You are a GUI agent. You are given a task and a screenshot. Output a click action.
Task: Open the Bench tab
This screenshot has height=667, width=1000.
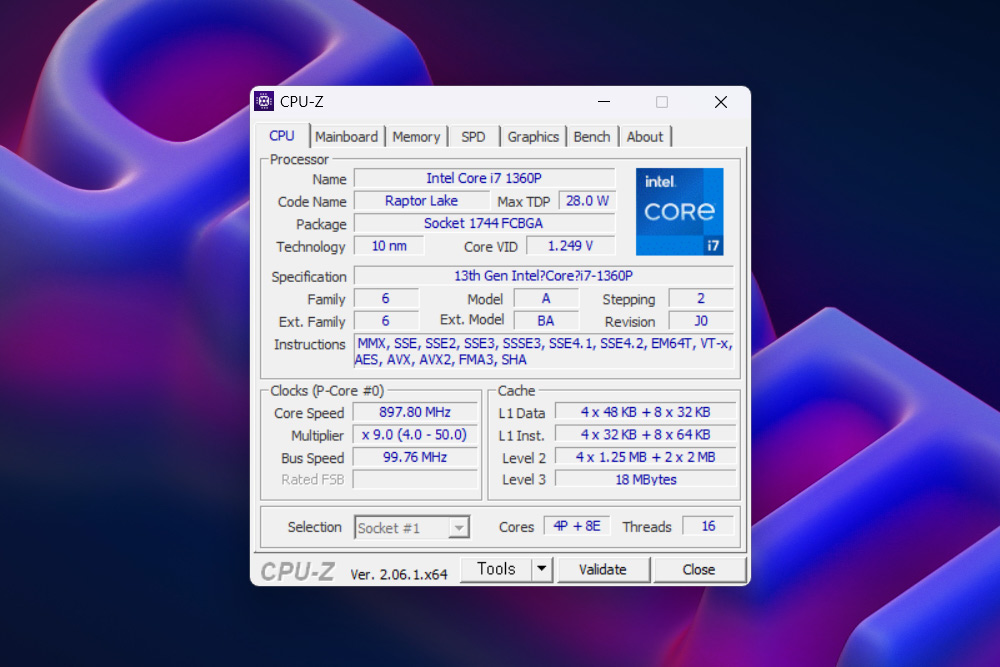[592, 136]
